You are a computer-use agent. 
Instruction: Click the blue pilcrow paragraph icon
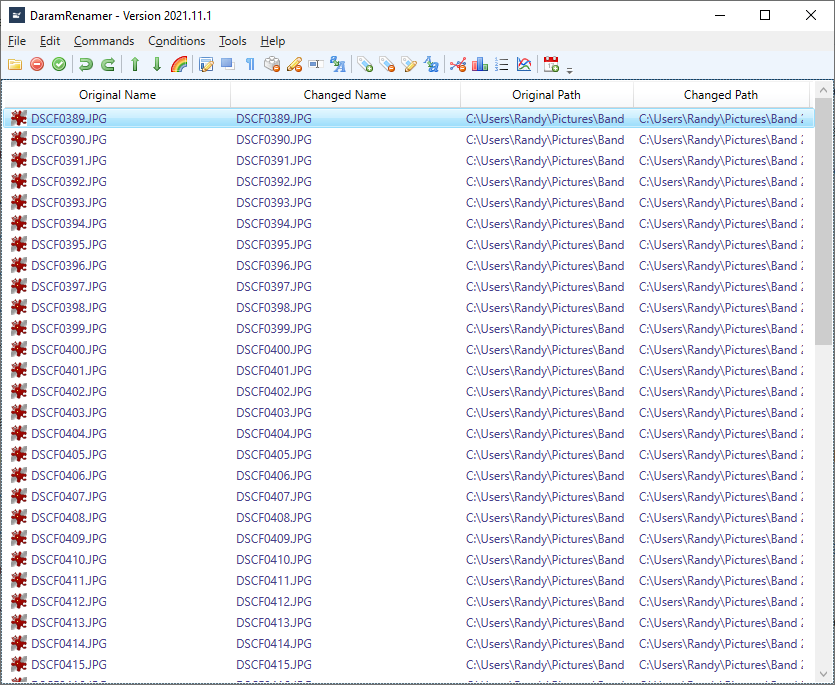[250, 64]
